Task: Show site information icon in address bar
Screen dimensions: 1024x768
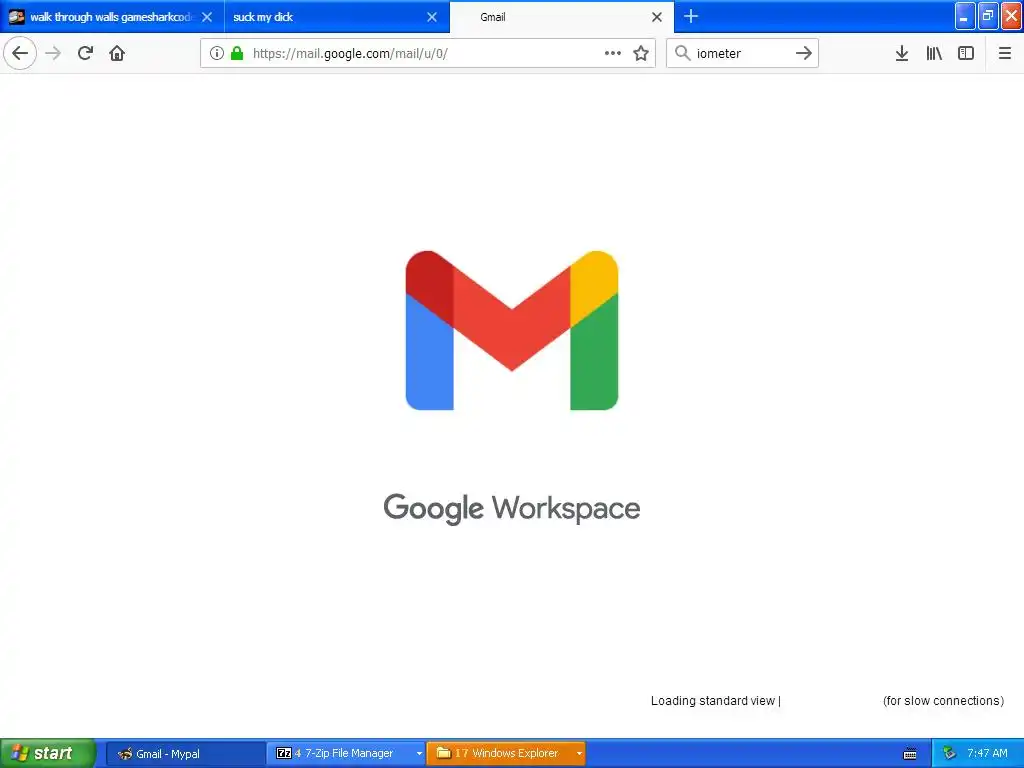Action: coord(217,53)
